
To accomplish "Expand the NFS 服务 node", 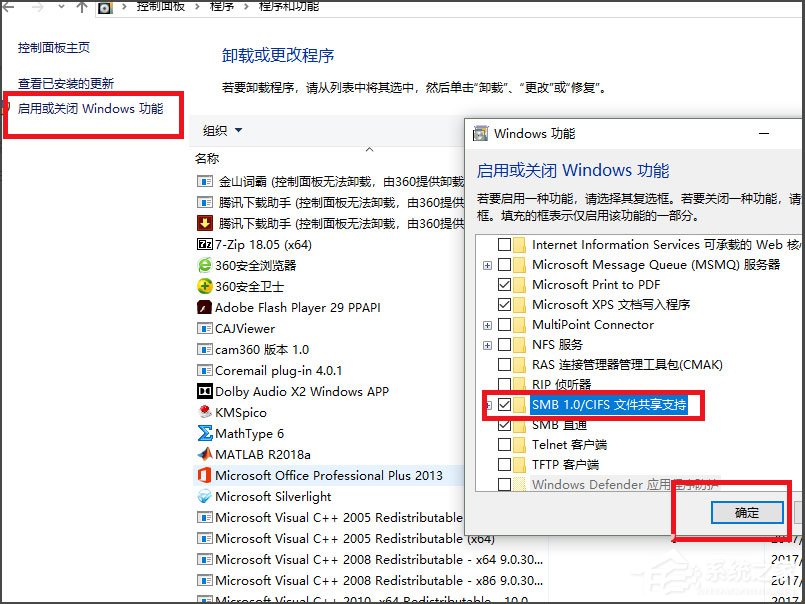I will click(486, 344).
